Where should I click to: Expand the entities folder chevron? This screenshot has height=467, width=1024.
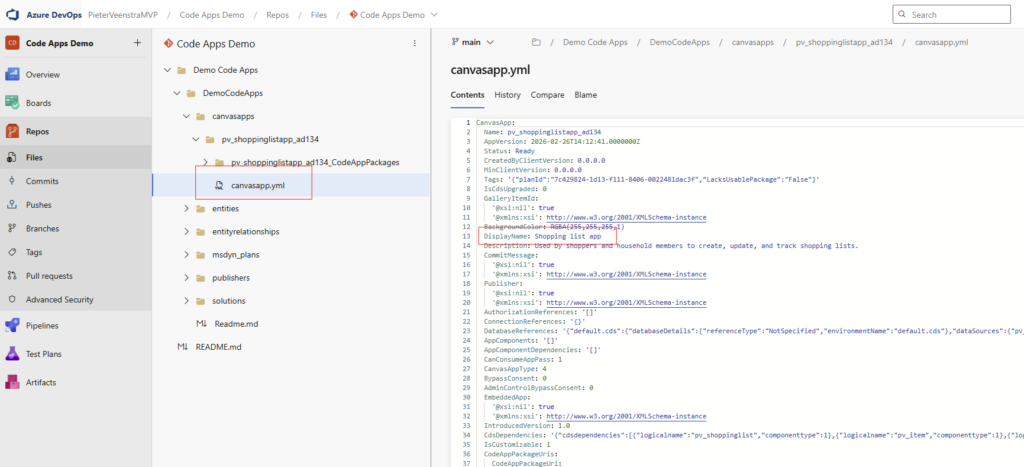(x=186, y=208)
